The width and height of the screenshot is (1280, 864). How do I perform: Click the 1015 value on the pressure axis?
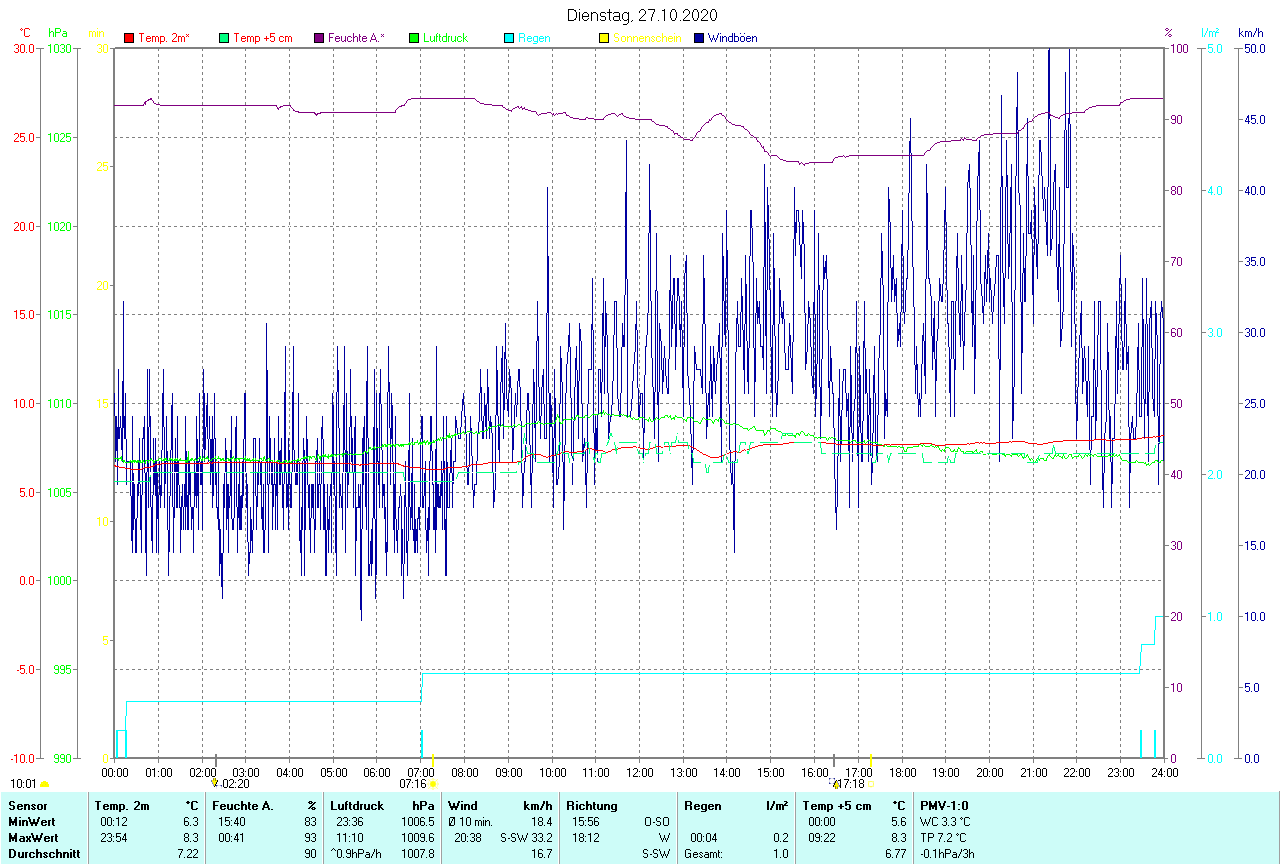59,315
